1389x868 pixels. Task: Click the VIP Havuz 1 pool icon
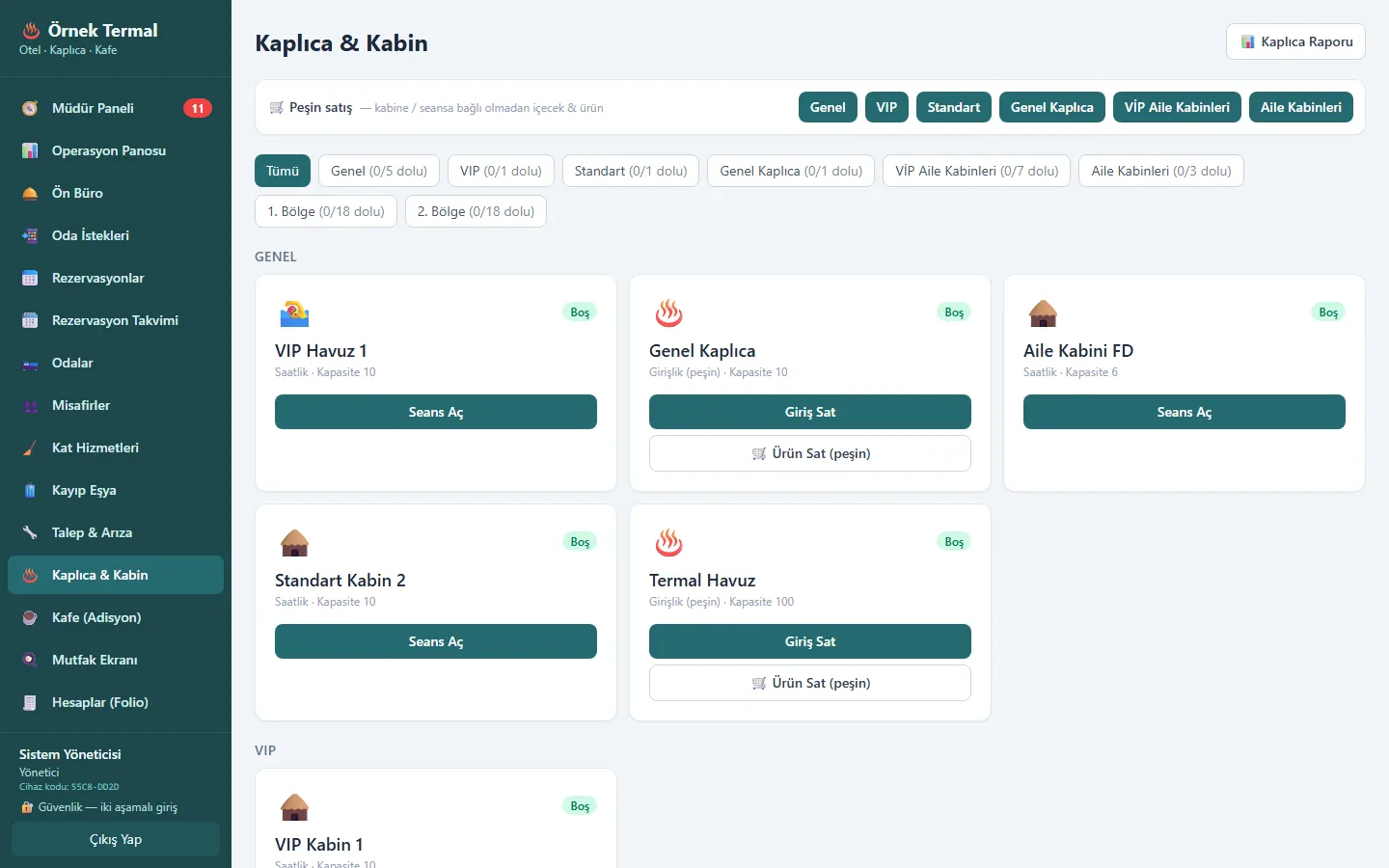294,313
